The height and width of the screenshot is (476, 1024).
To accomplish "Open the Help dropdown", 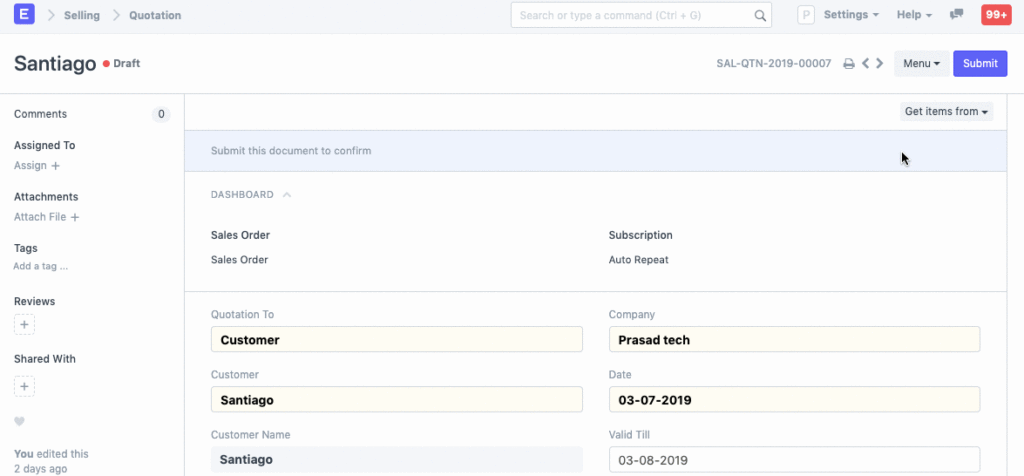I will 914,16.
